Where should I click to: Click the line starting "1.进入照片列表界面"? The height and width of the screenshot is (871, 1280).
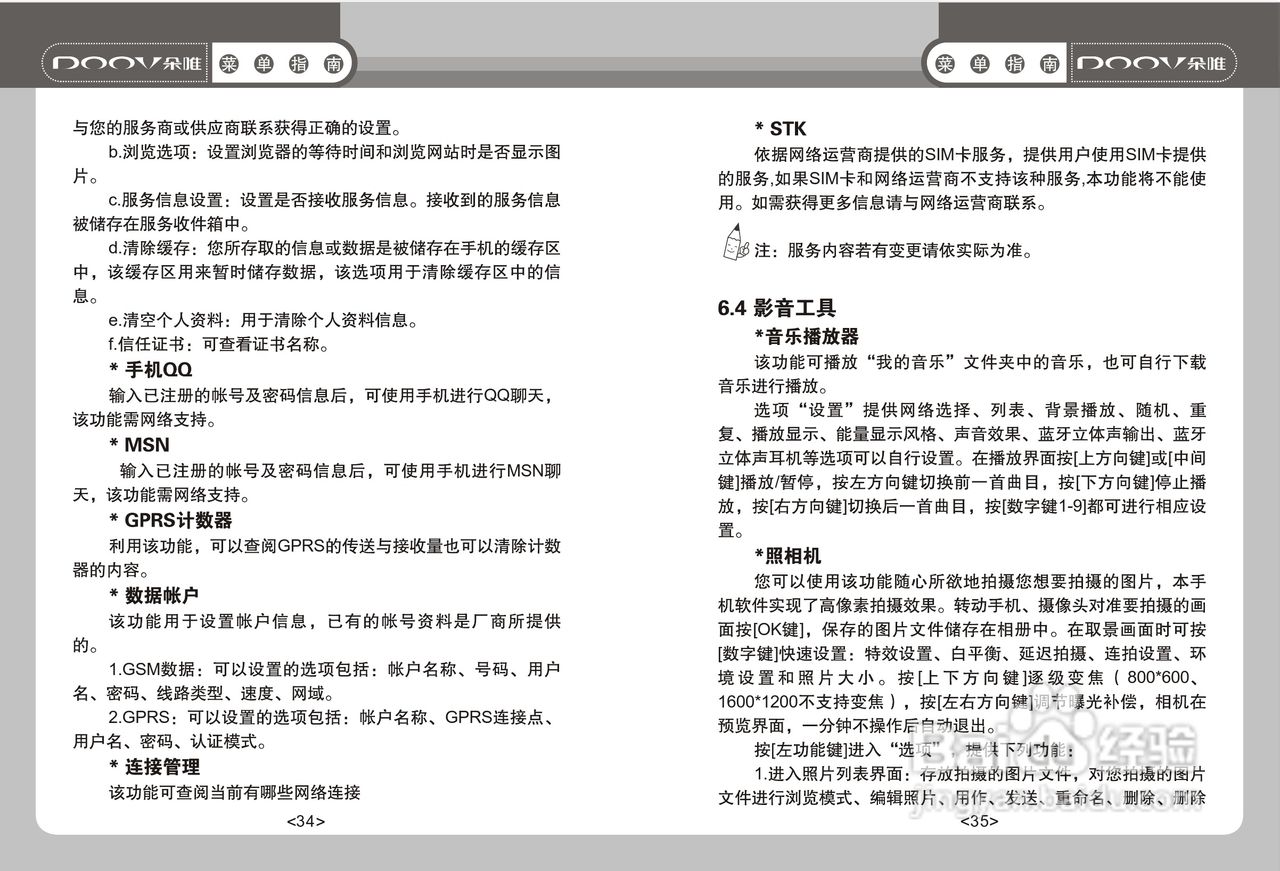click(980, 774)
